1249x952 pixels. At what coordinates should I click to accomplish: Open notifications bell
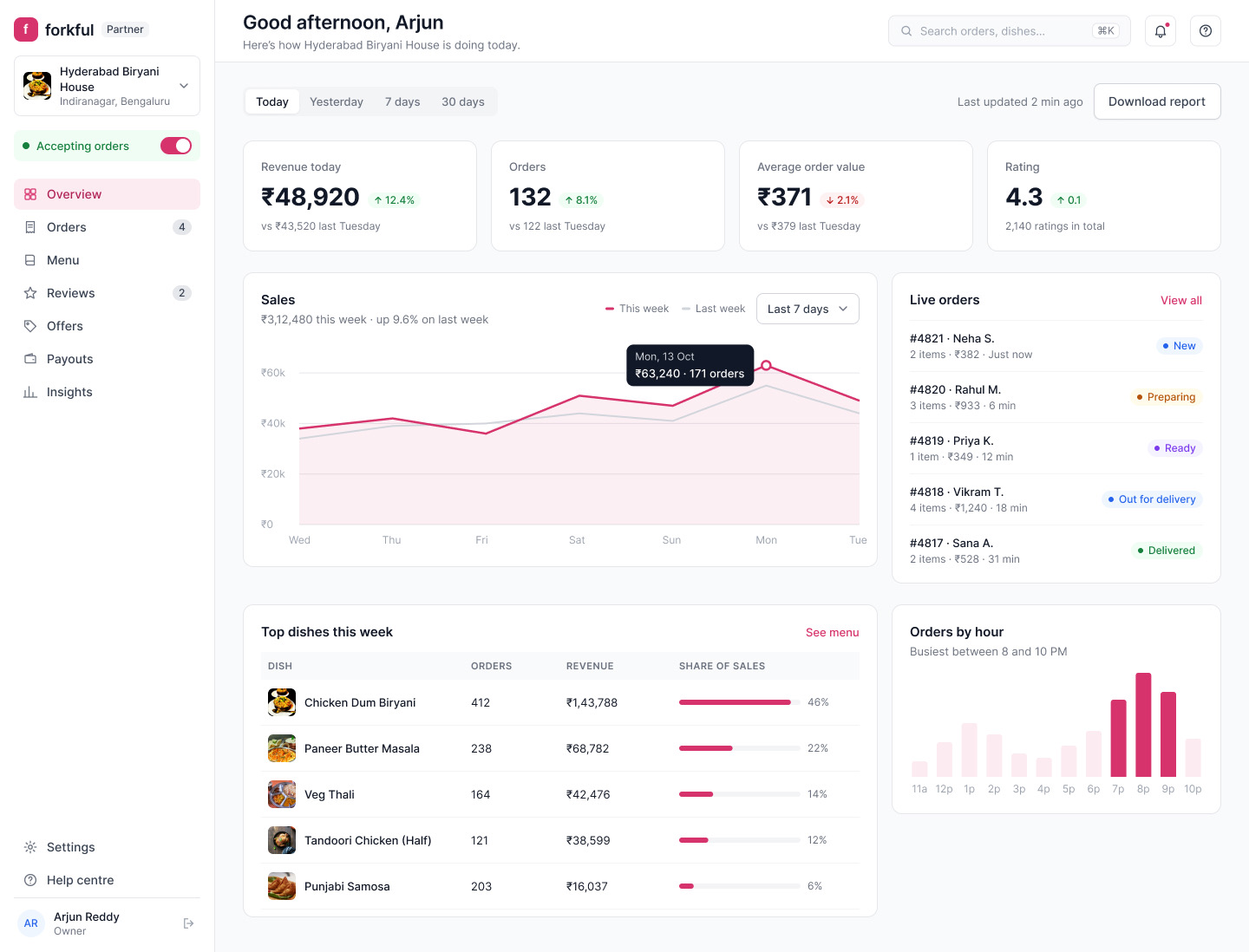(1161, 31)
